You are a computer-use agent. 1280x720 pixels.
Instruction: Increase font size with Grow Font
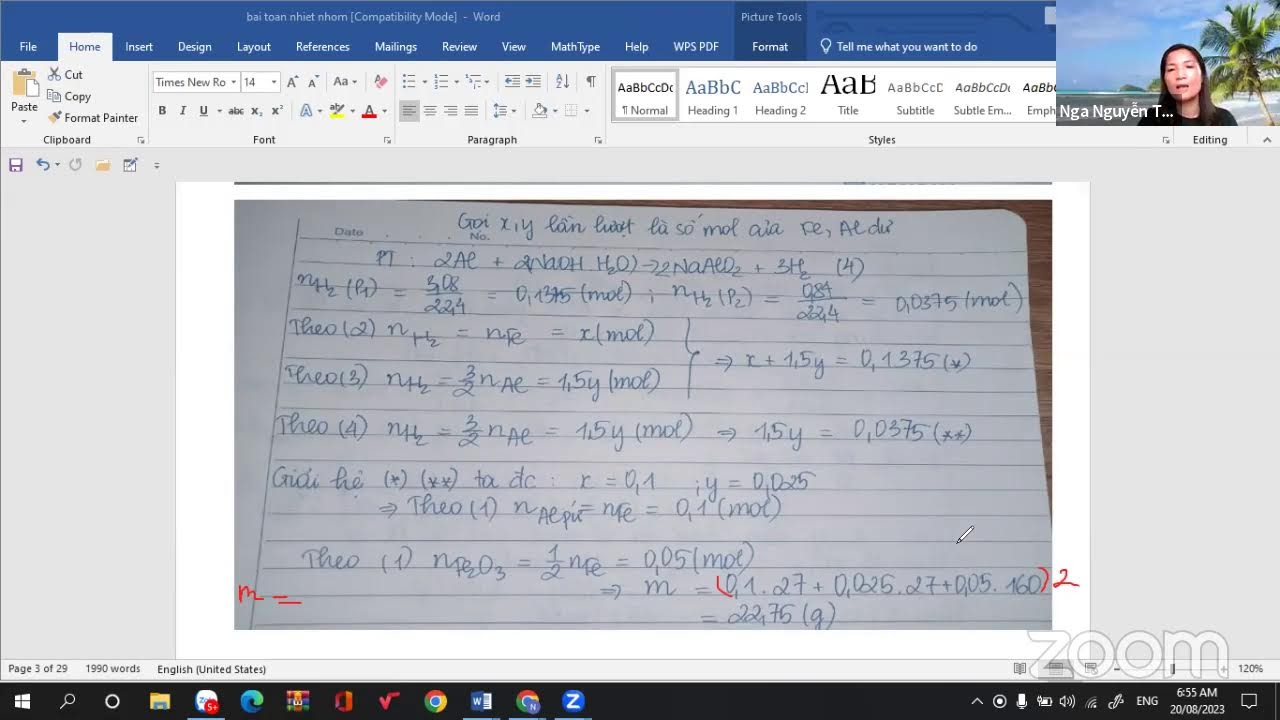(292, 82)
